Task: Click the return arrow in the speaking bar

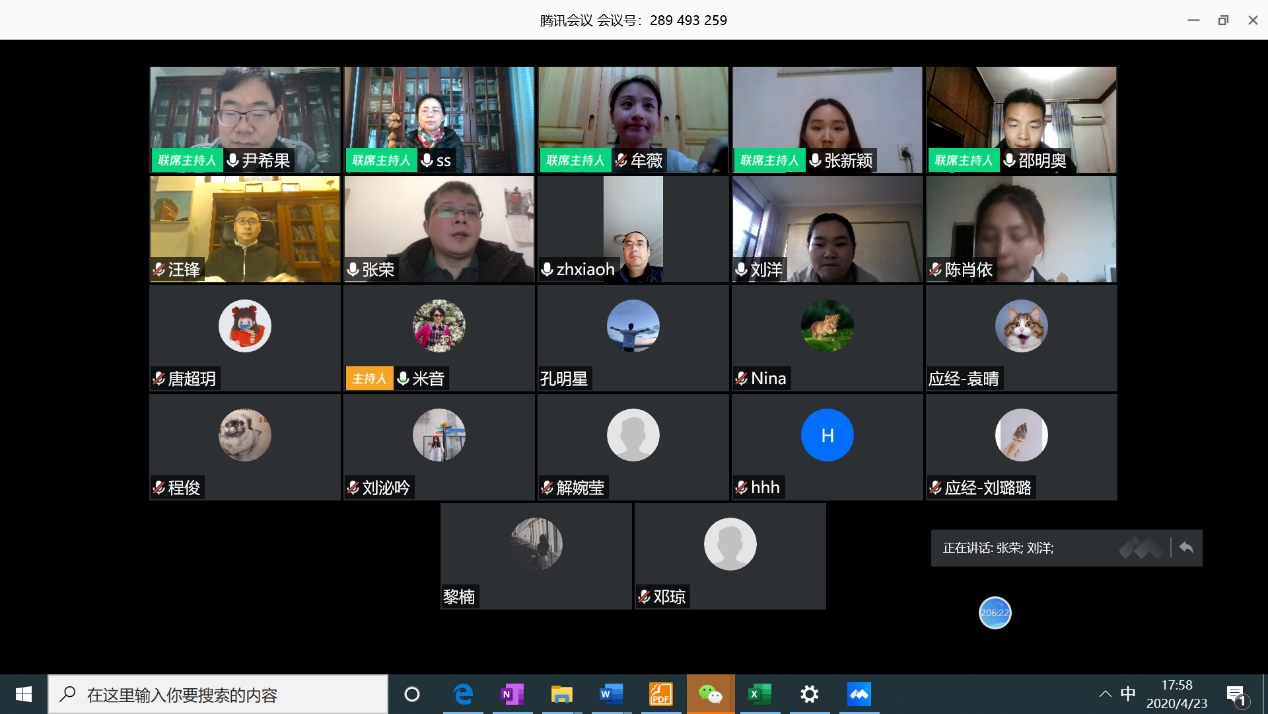Action: [x=1186, y=548]
